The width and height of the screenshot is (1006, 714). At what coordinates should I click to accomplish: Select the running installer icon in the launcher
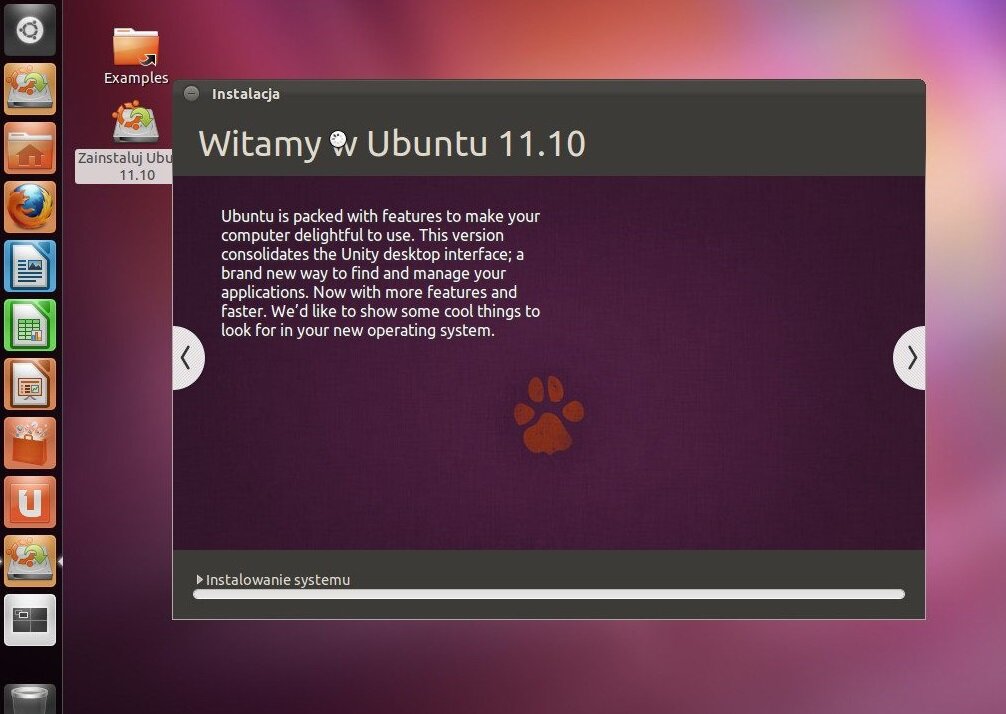click(30, 561)
